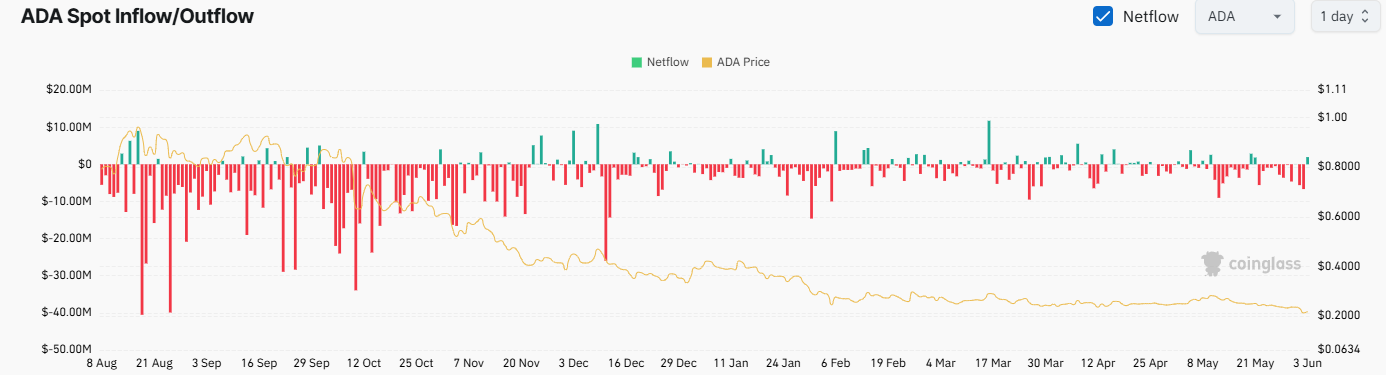Click the $0.6000 price axis label
1386x375 pixels.
tap(1338, 216)
